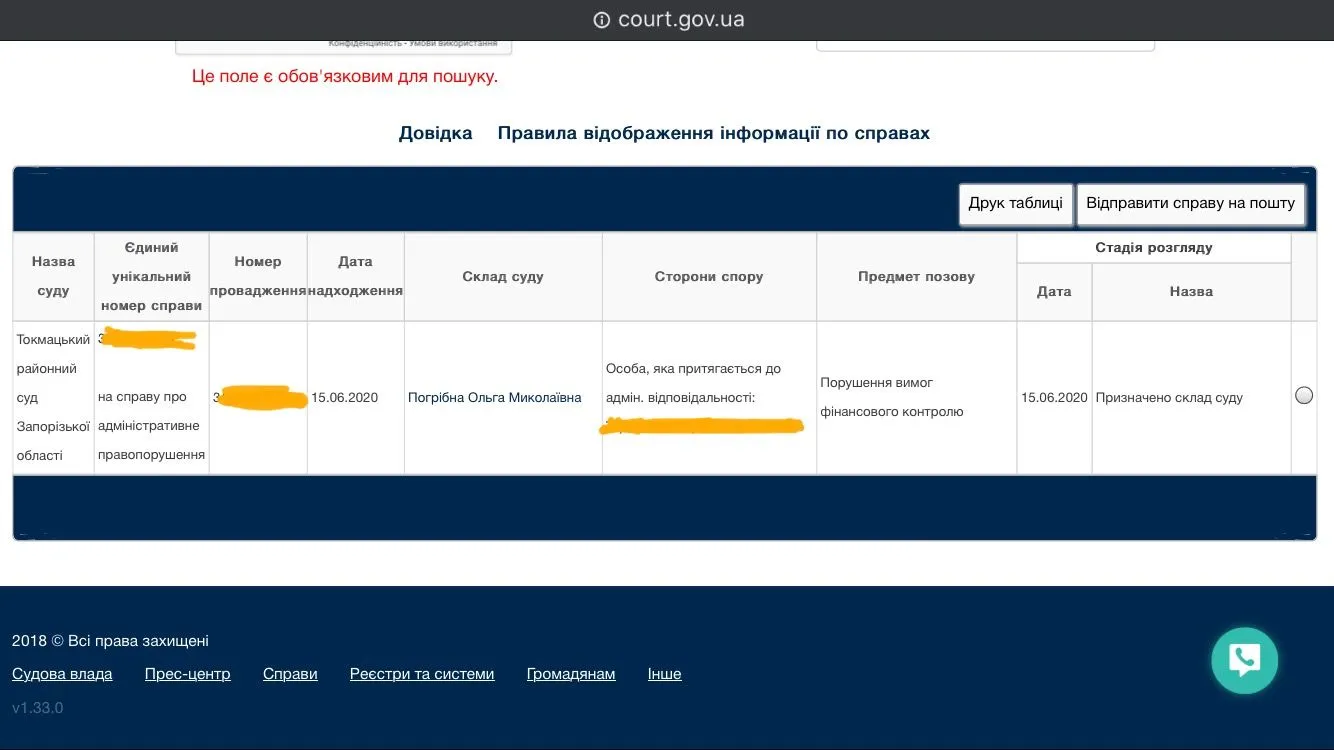Click the Склад суду column header
This screenshot has height=750, width=1334.
pos(503,276)
